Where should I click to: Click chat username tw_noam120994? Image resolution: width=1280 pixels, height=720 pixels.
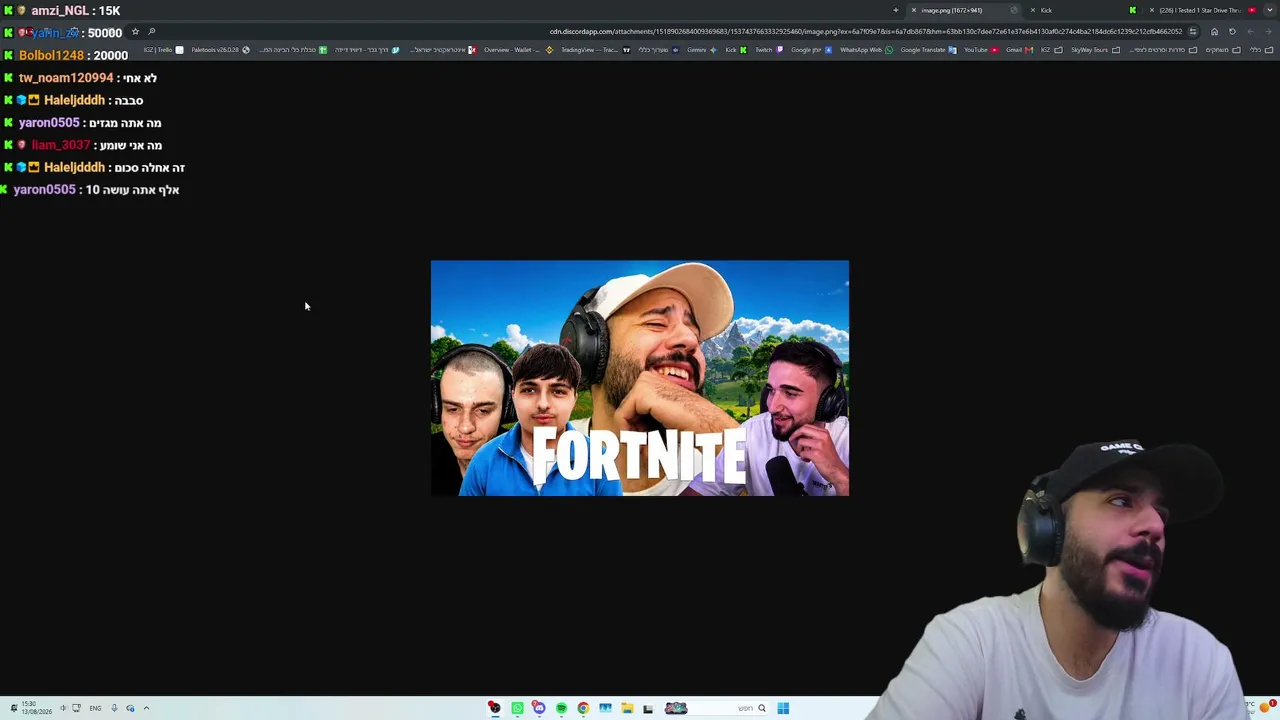click(x=66, y=77)
